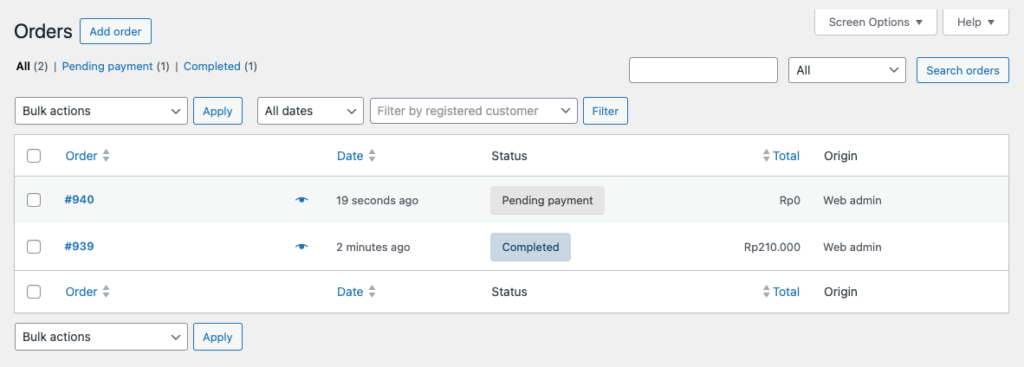Image resolution: width=1024 pixels, height=367 pixels.
Task: Click the '19 seconds ago' date text
Action: 377,200
